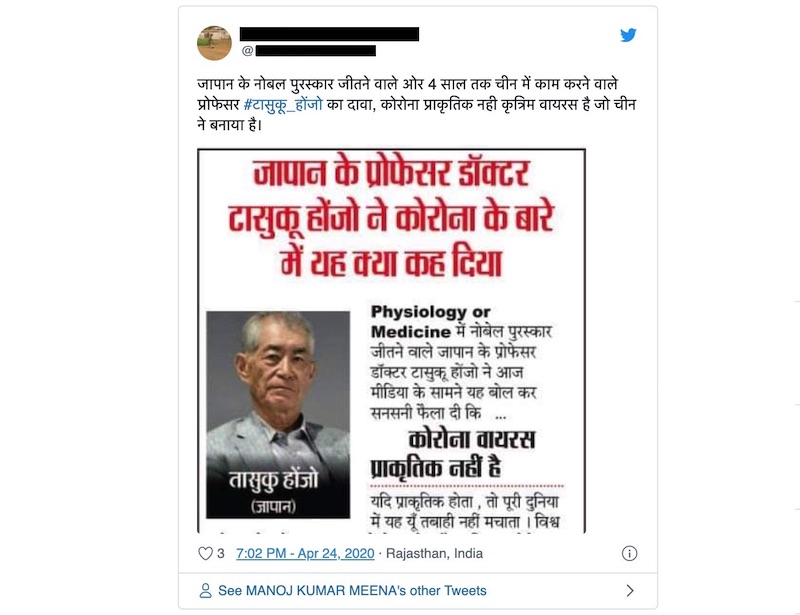Click the blacked-out display name bar
This screenshot has width=800, height=615.
click(329, 34)
